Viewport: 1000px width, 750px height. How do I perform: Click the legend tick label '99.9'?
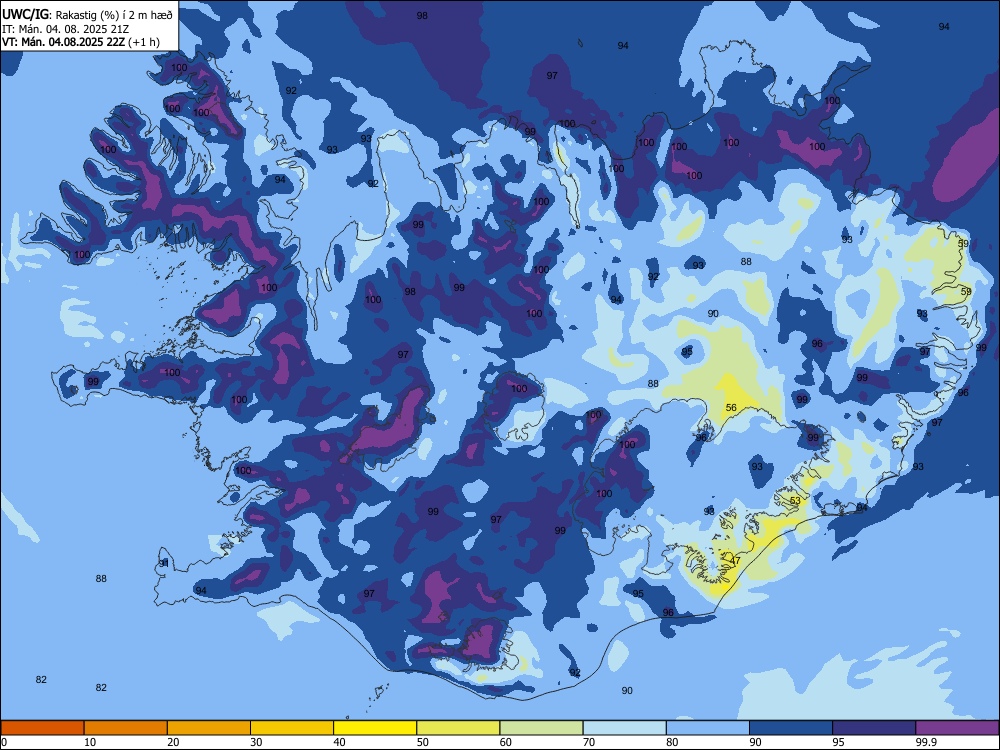pos(926,742)
